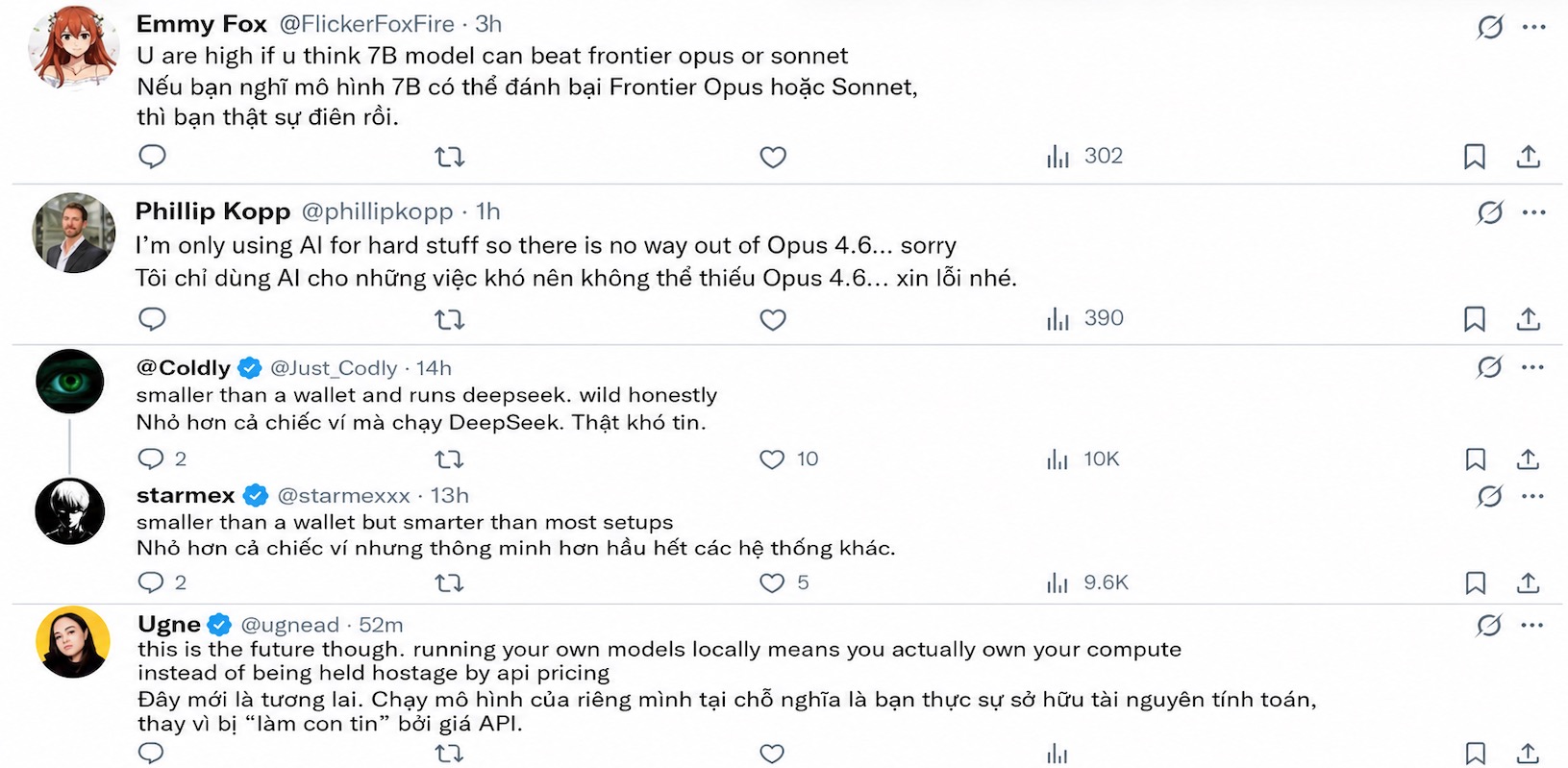Open reply count on starmex's tweet

(162, 582)
